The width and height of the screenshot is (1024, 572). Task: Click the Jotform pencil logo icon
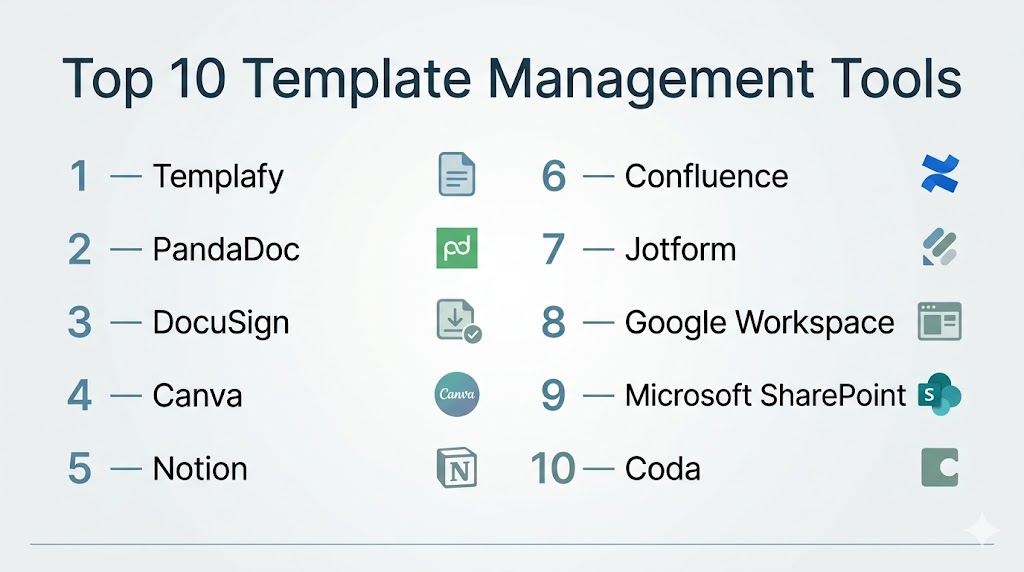pos(939,248)
